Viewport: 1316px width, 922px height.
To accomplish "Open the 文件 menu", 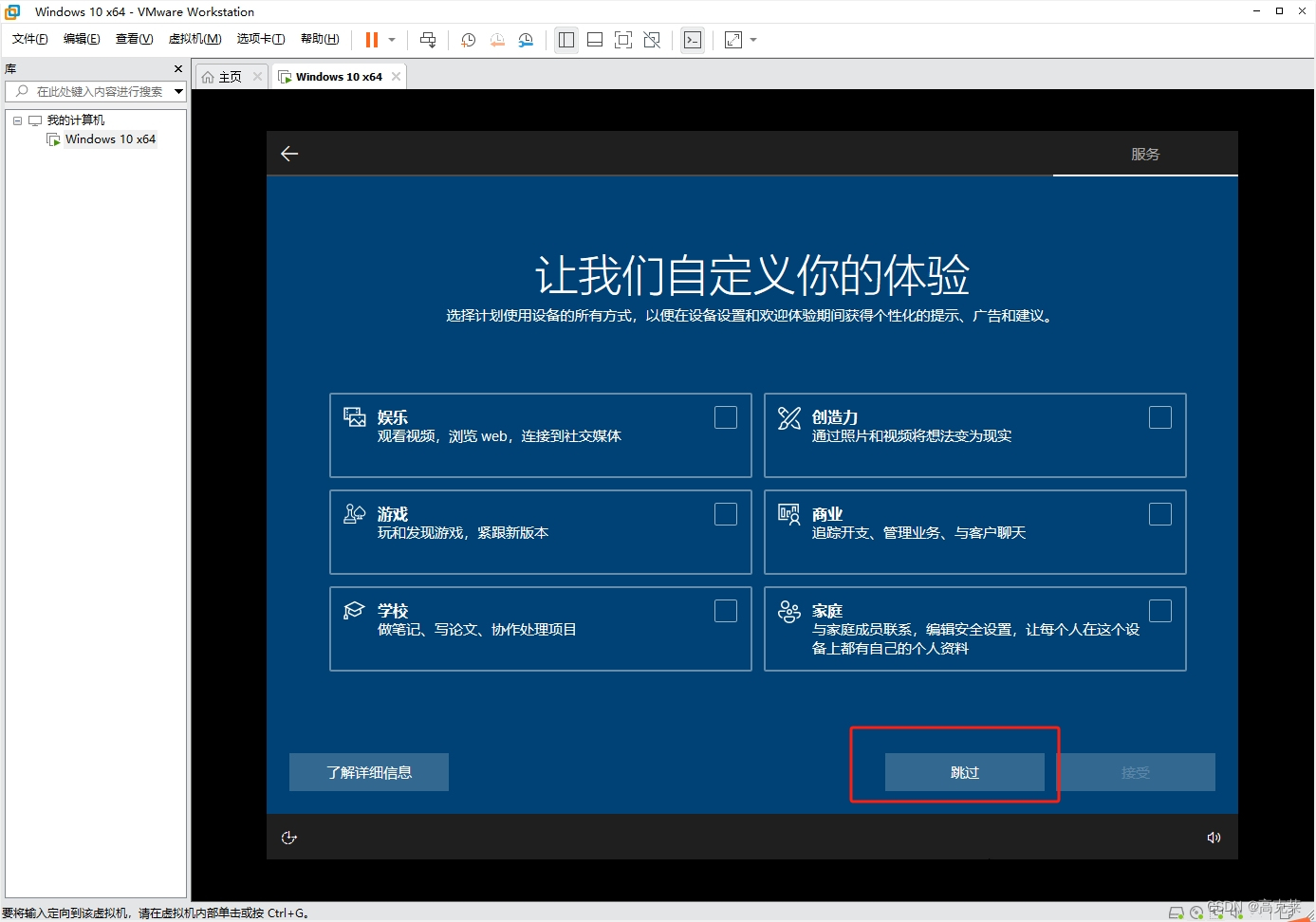I will (30, 39).
